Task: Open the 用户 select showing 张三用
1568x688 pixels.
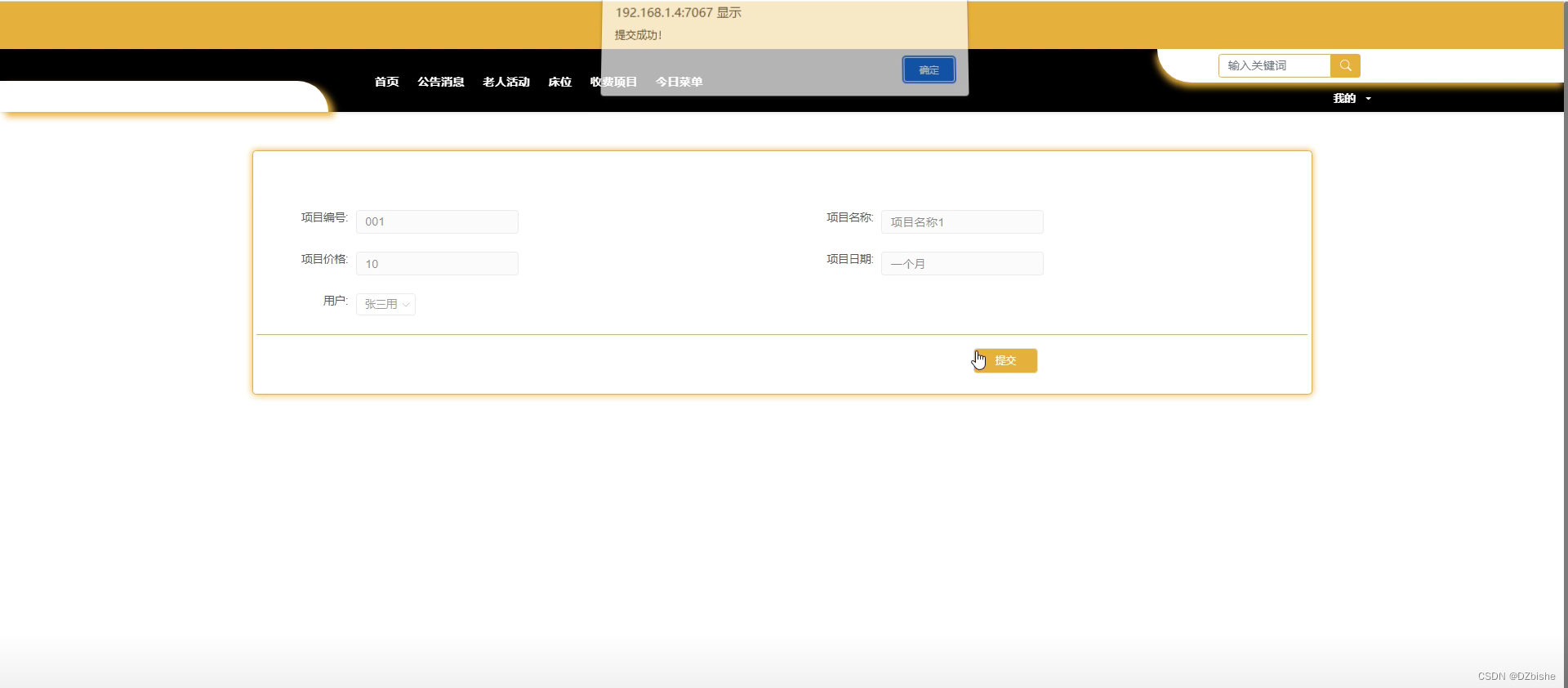Action: point(385,304)
